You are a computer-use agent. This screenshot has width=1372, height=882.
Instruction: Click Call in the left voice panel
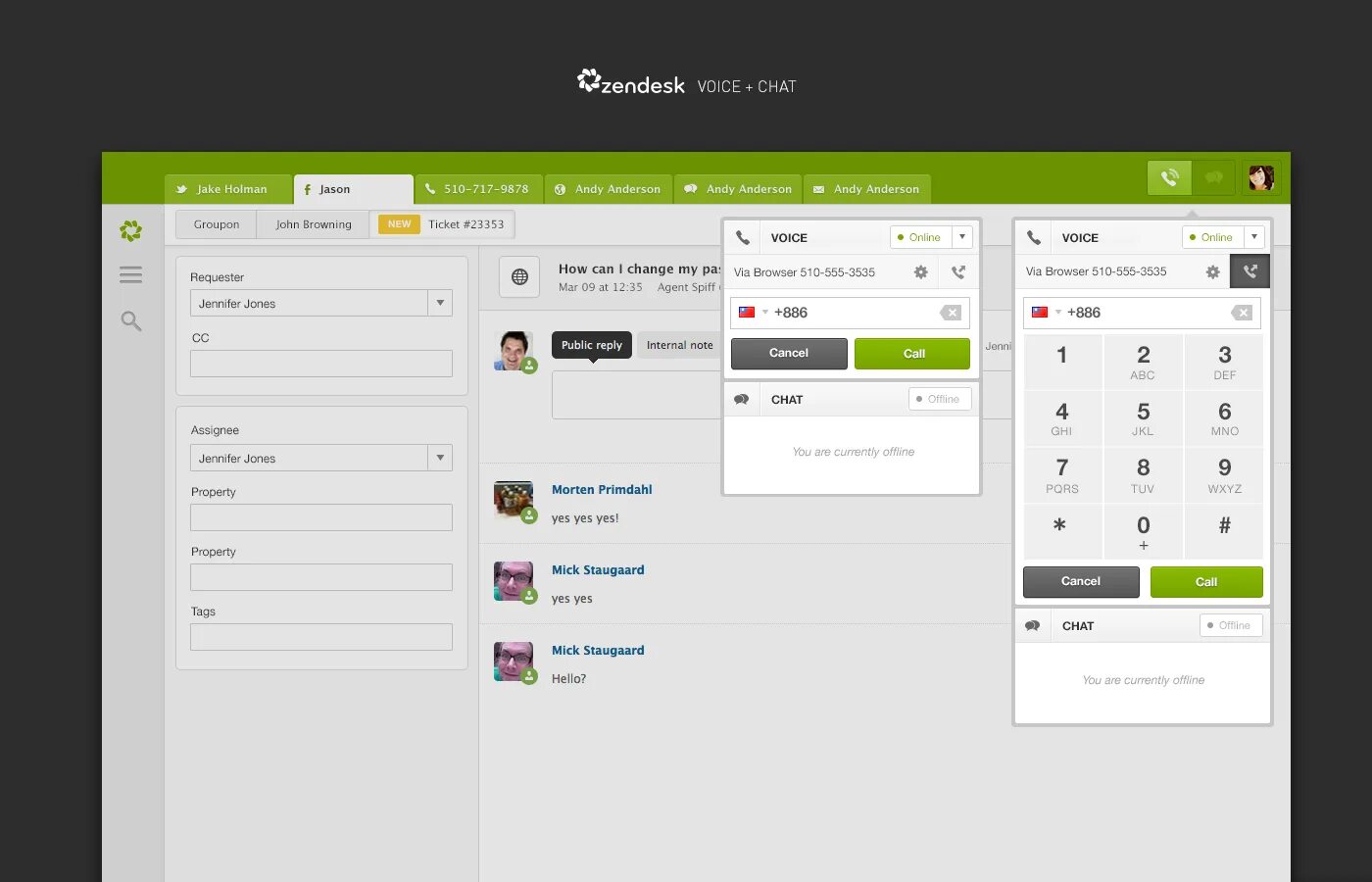[912, 353]
